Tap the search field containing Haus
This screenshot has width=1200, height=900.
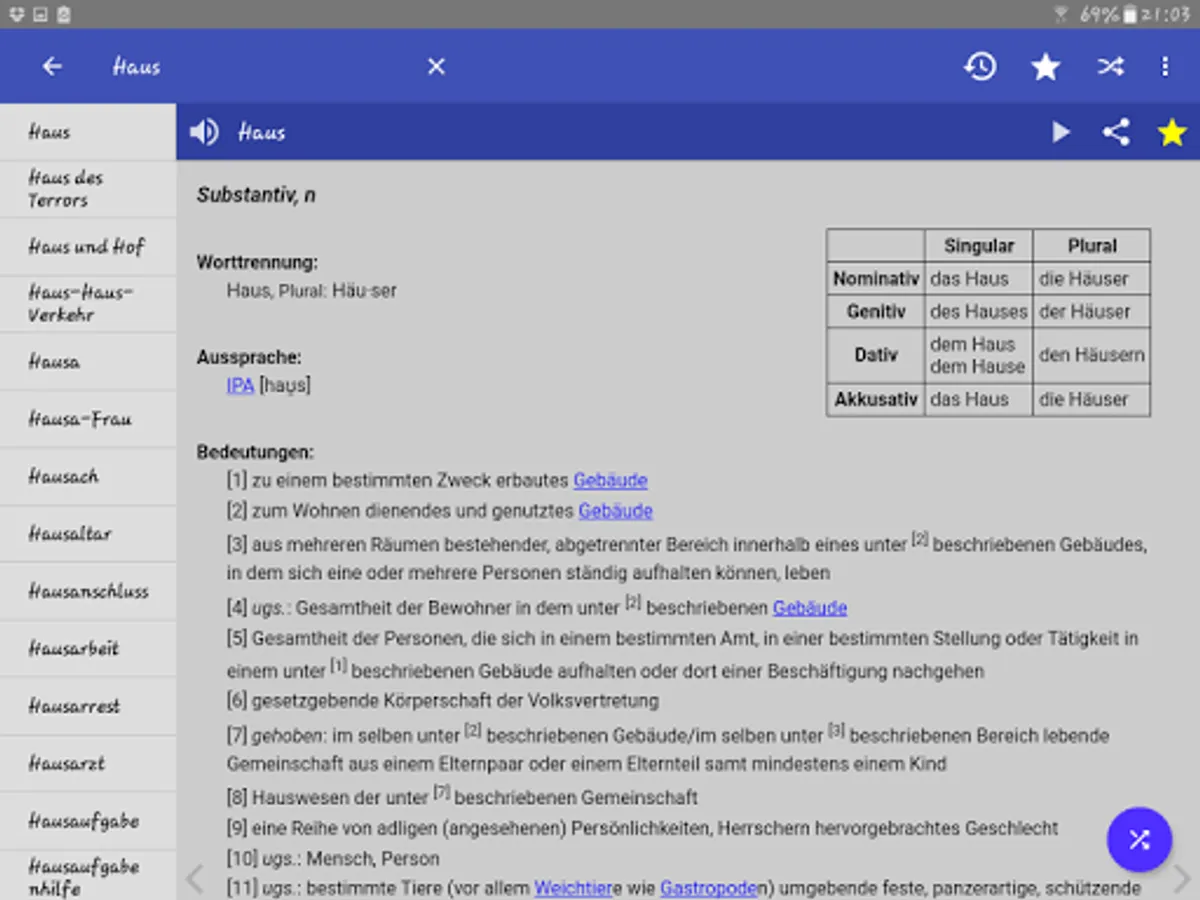pyautogui.click(x=260, y=66)
